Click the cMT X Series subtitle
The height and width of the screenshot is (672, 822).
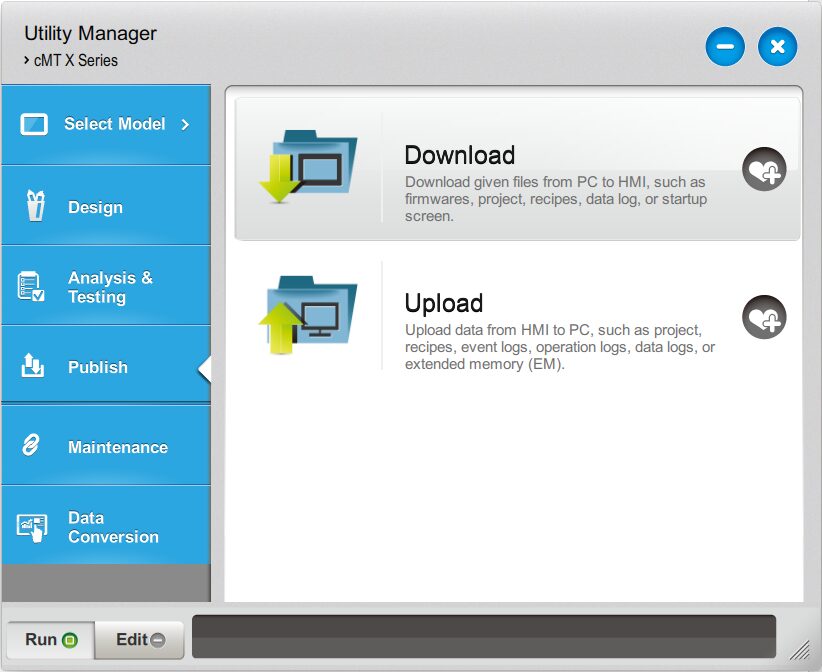pos(75,60)
